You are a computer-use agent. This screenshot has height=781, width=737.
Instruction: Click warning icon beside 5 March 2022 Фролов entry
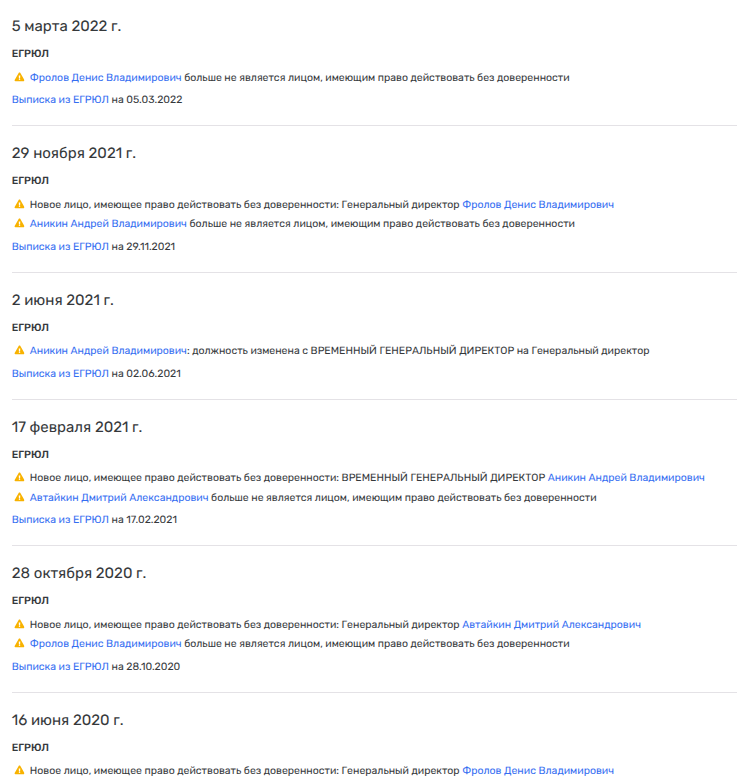click(x=19, y=78)
